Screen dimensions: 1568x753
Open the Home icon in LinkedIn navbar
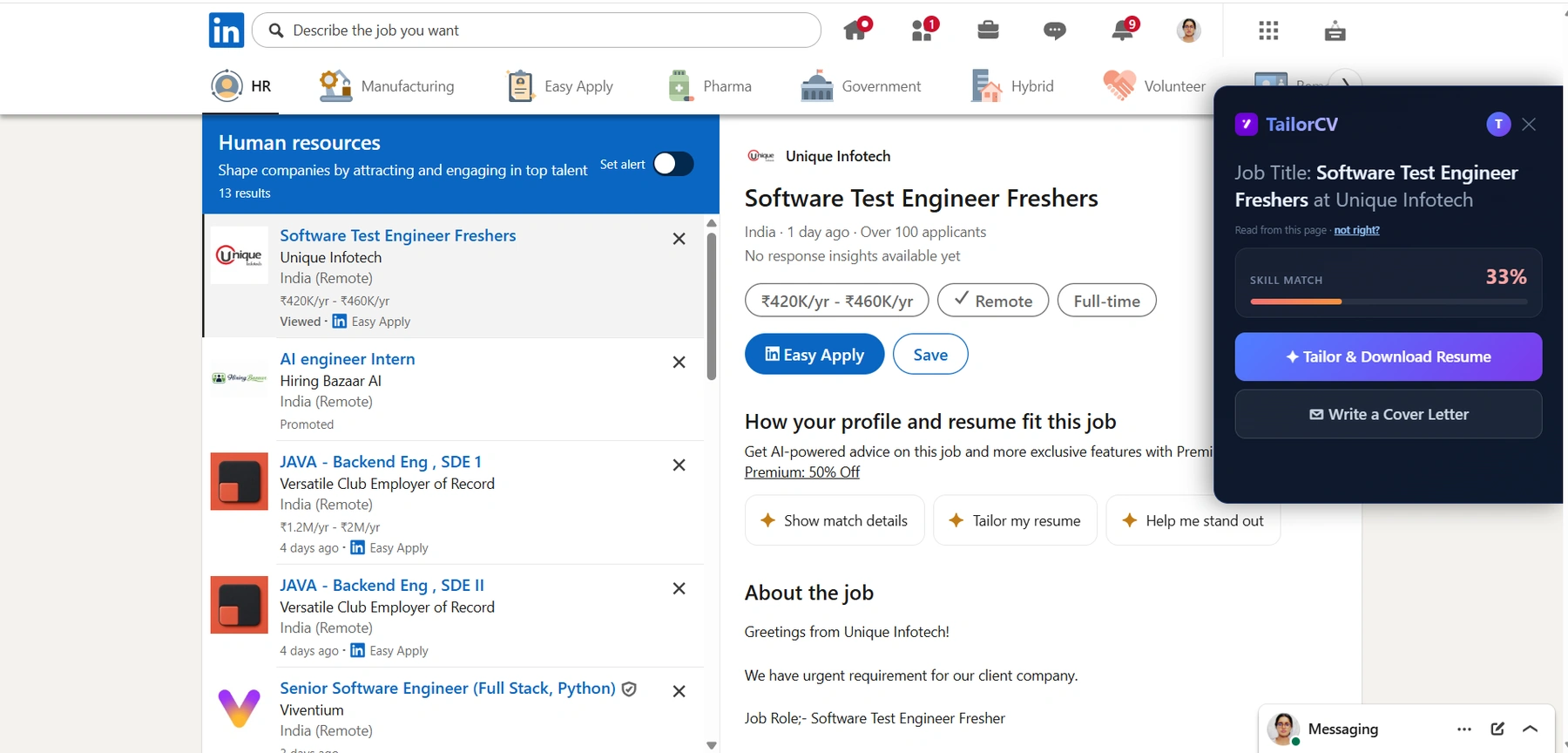pos(857,30)
